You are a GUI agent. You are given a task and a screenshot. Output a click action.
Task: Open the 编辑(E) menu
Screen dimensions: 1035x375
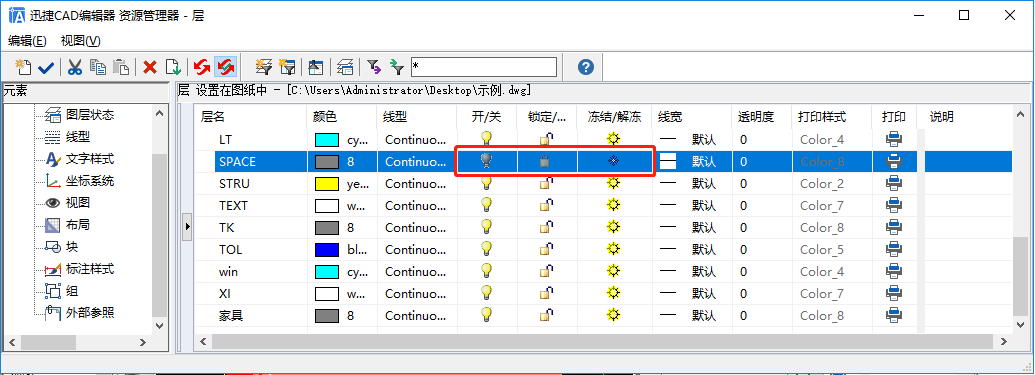click(x=27, y=41)
